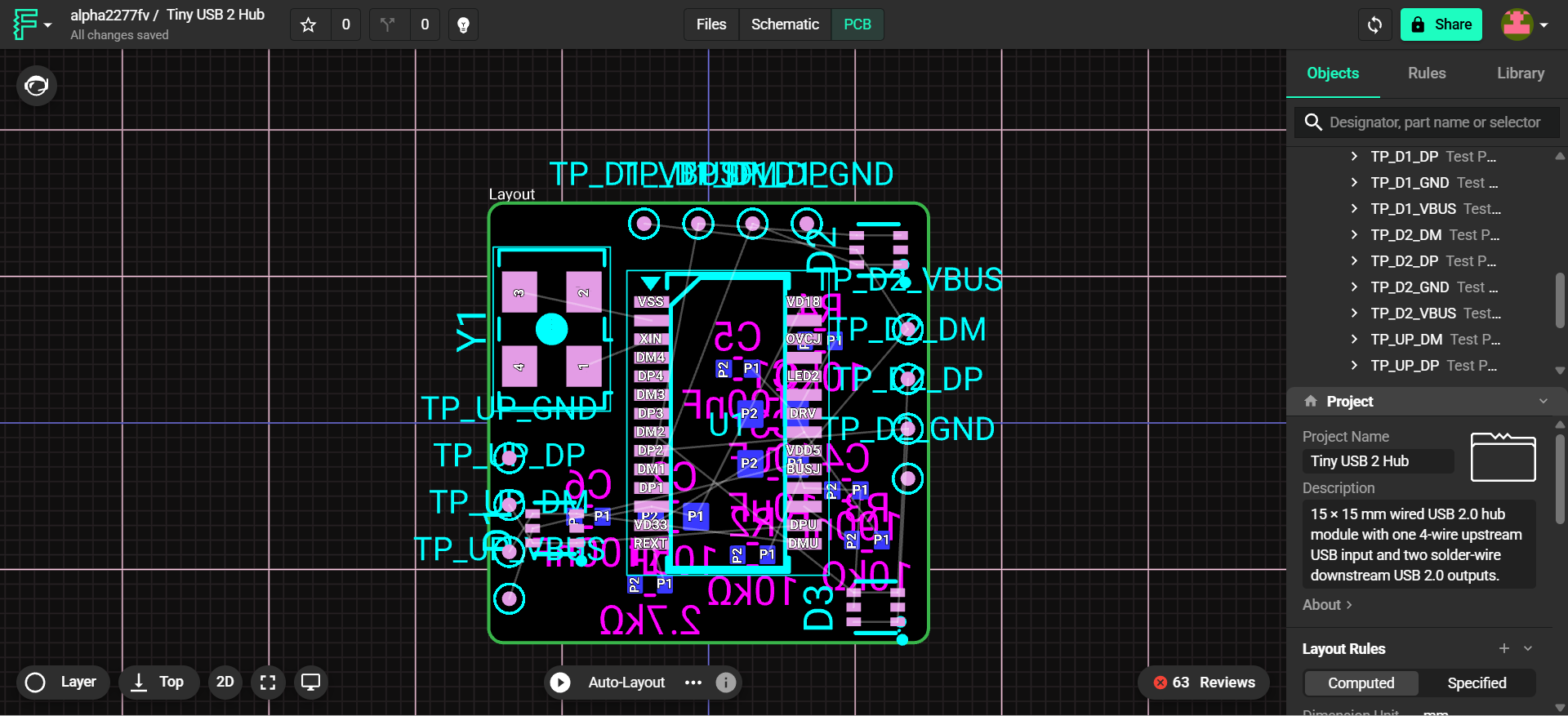The height and width of the screenshot is (716, 1568).
Task: Expand the TP_D1_GND tree item
Action: pyautogui.click(x=1354, y=182)
